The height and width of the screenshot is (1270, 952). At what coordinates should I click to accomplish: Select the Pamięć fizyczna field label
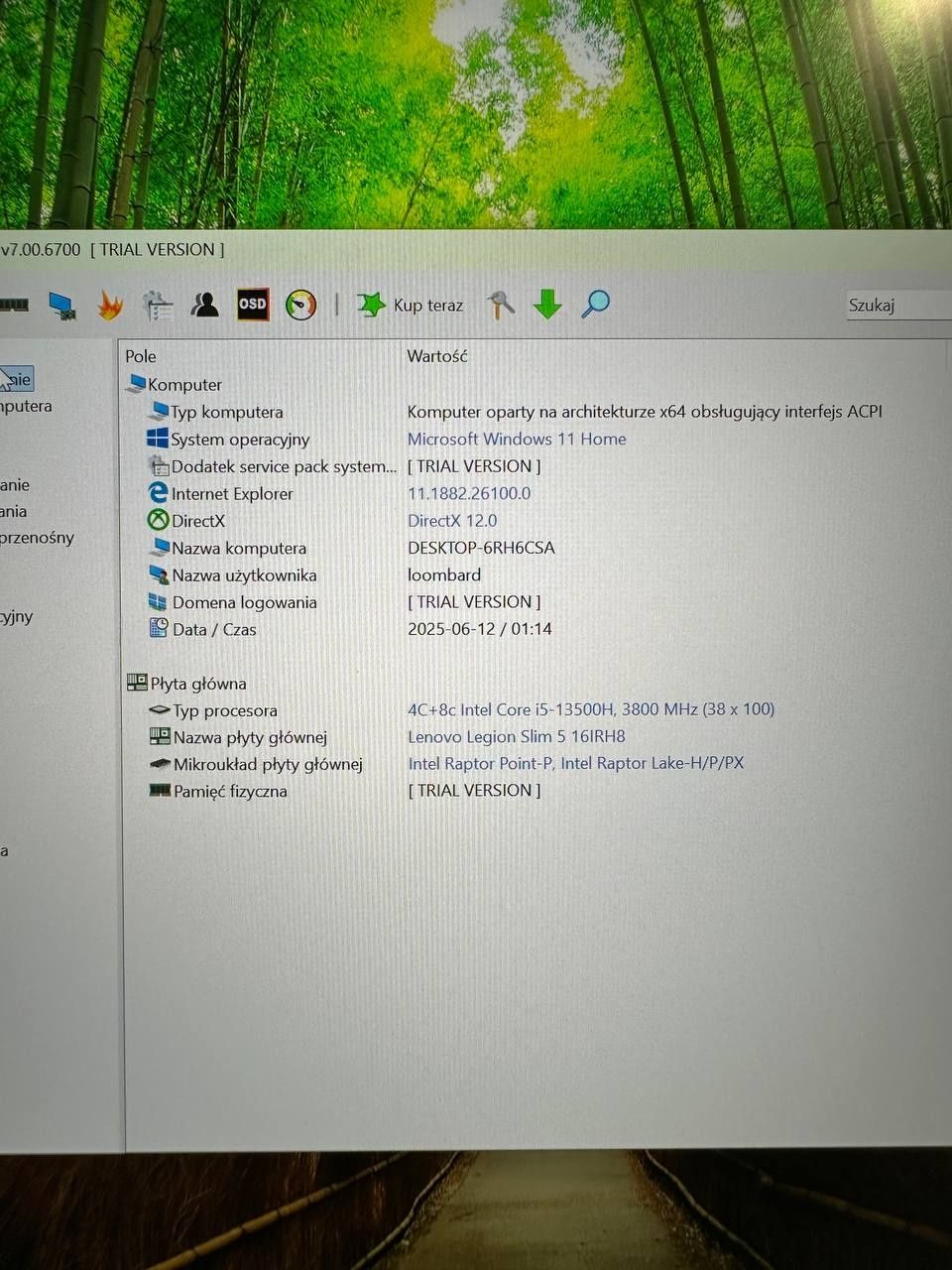point(230,792)
